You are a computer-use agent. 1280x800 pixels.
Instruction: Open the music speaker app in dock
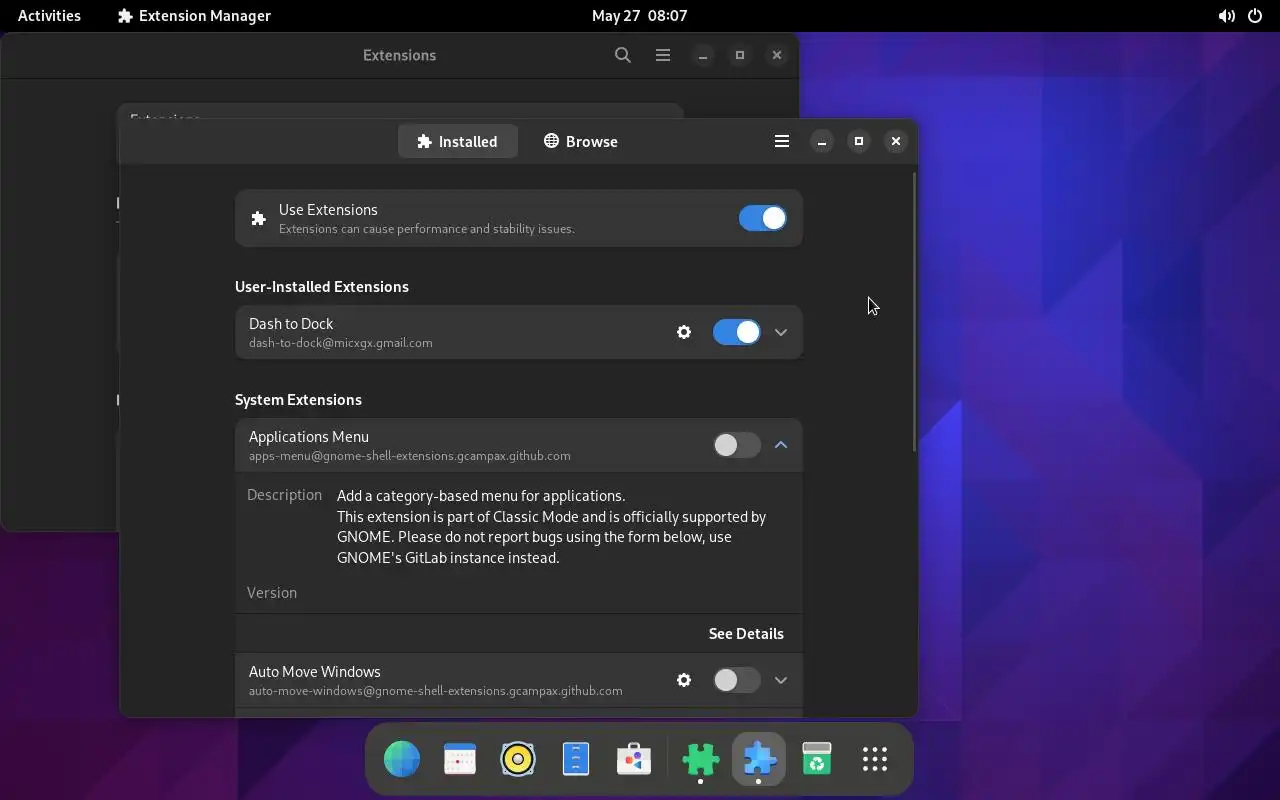point(518,759)
